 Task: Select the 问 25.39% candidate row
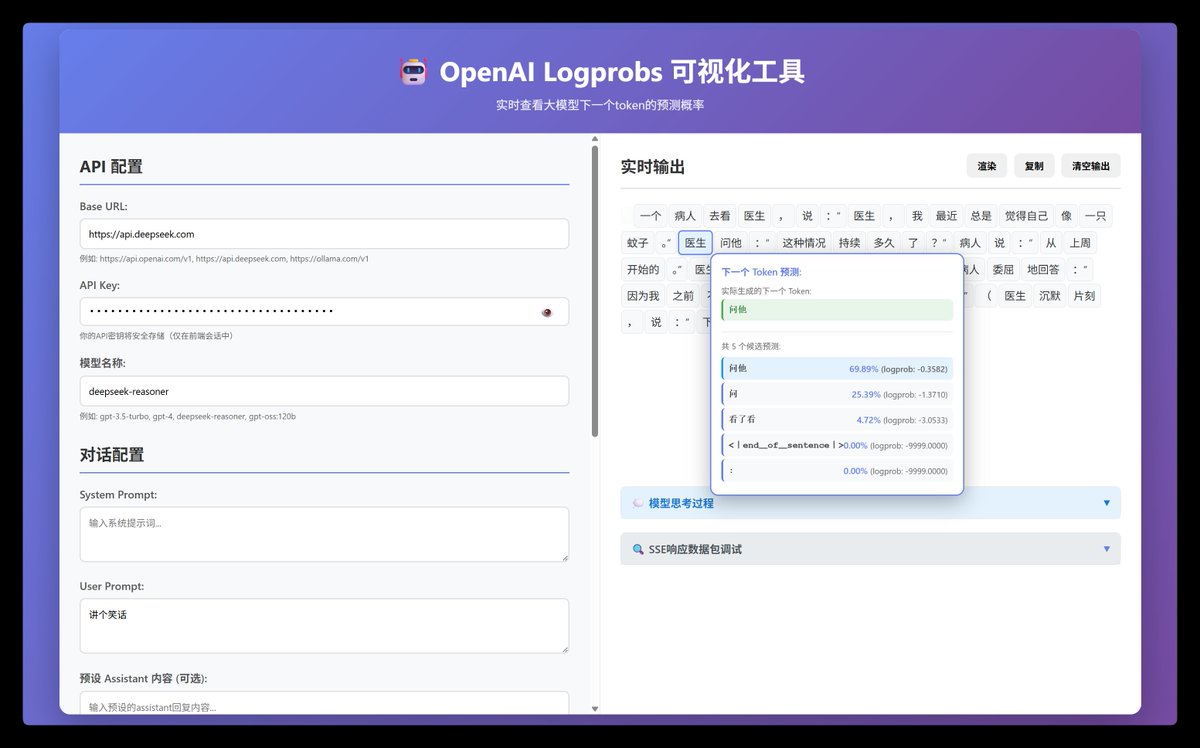tap(837, 394)
